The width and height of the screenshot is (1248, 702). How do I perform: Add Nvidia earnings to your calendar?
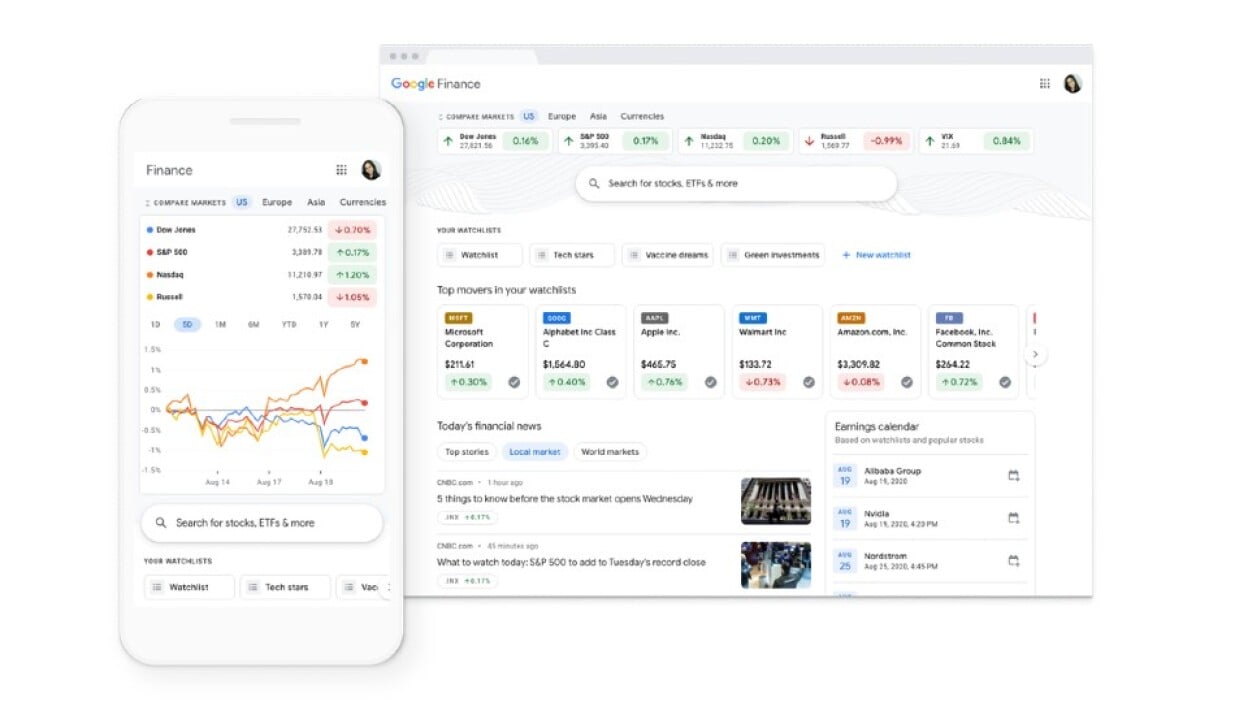click(1014, 517)
